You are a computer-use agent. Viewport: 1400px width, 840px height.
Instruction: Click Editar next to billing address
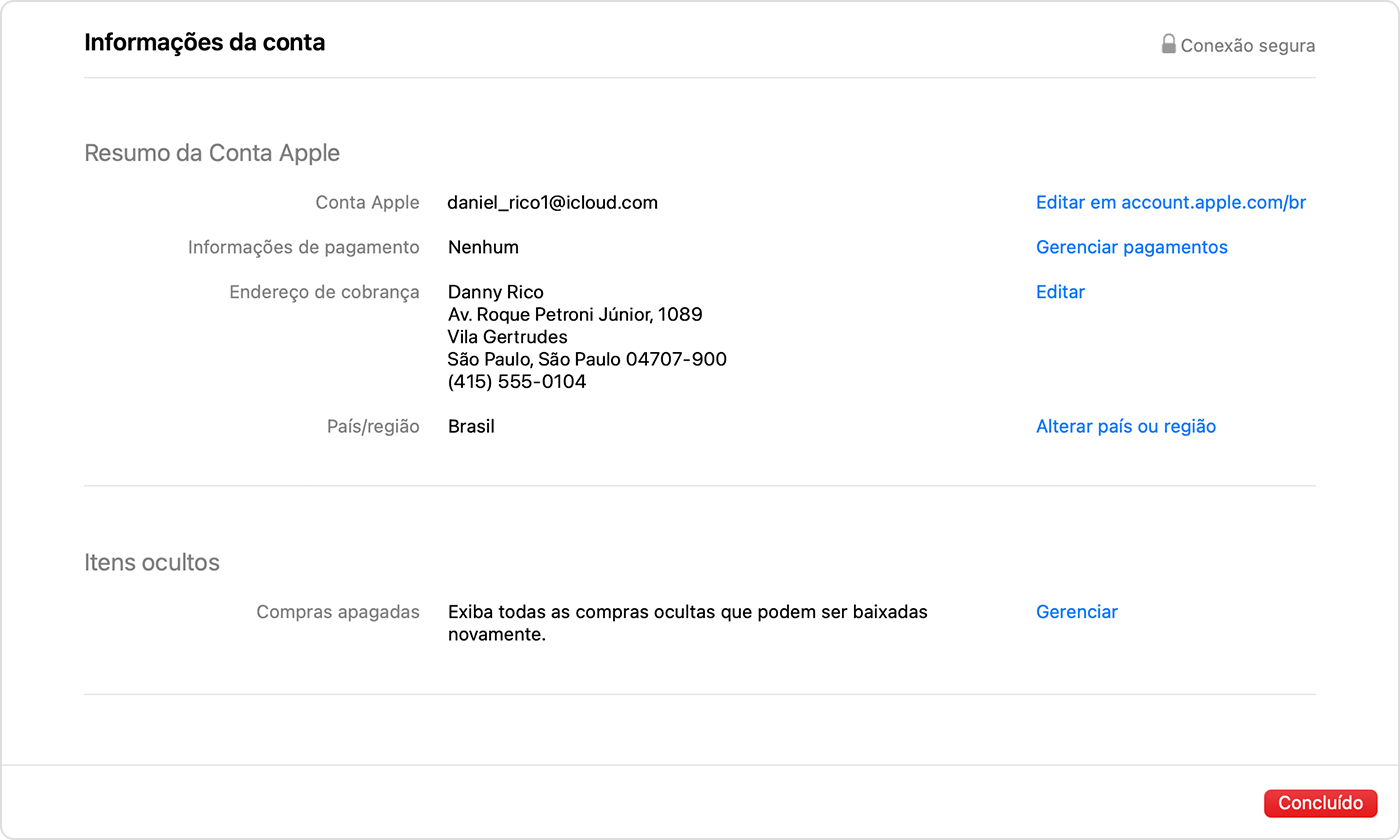click(1060, 292)
